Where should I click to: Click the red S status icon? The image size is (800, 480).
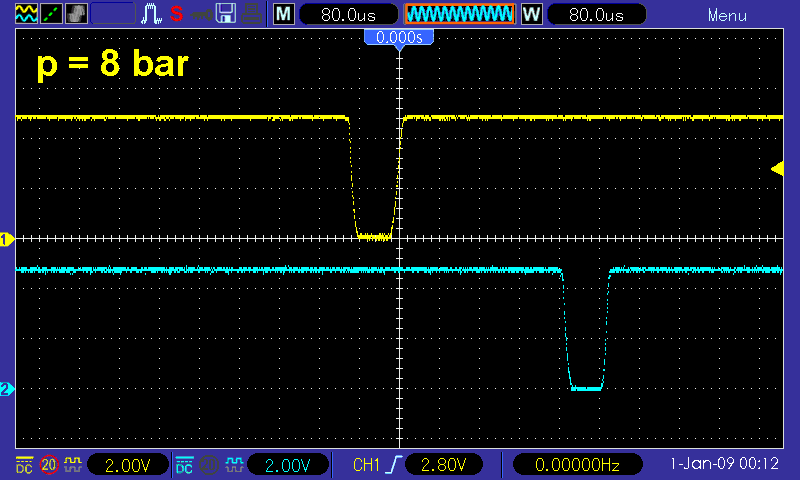click(177, 14)
